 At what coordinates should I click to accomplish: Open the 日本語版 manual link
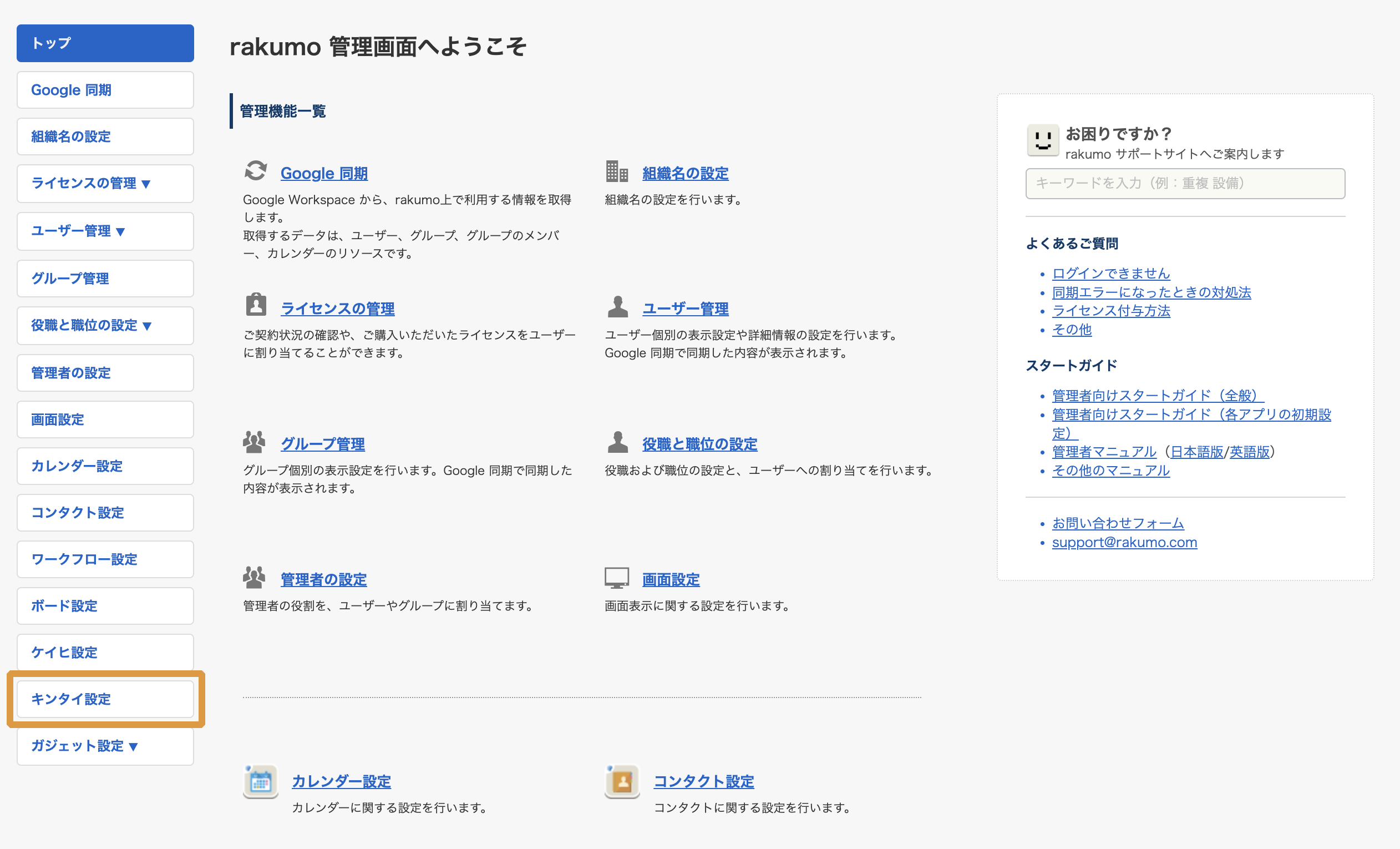click(x=1196, y=452)
